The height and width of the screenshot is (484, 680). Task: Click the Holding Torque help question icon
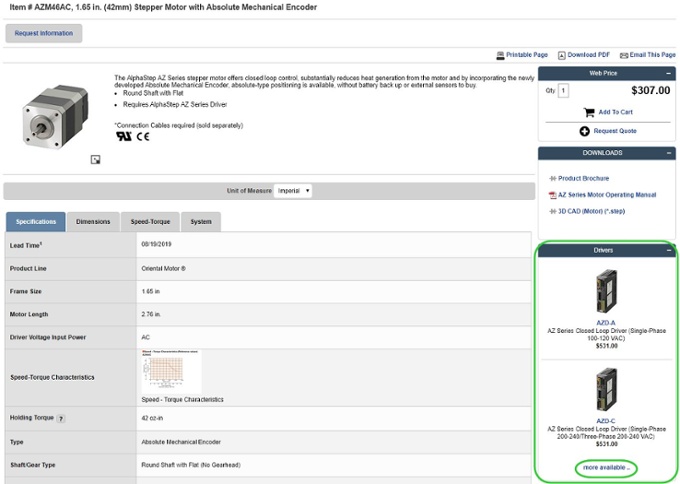click(x=61, y=418)
